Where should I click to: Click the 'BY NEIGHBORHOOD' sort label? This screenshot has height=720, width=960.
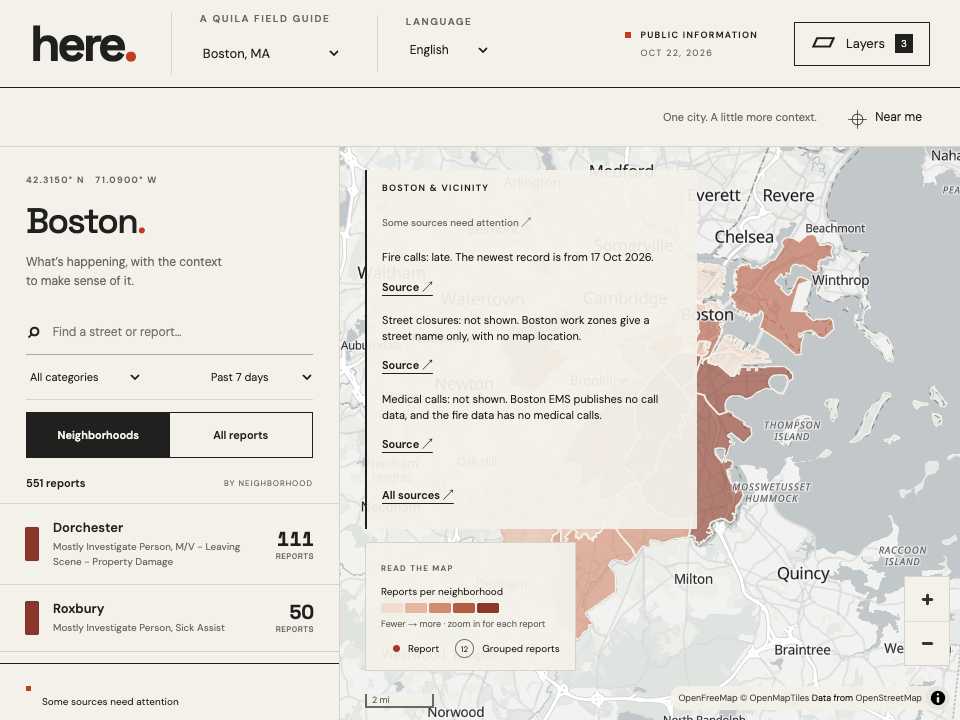click(x=268, y=483)
